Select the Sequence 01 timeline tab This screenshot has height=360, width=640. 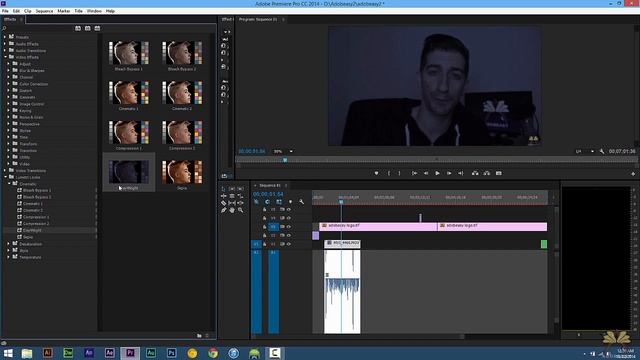tap(270, 185)
